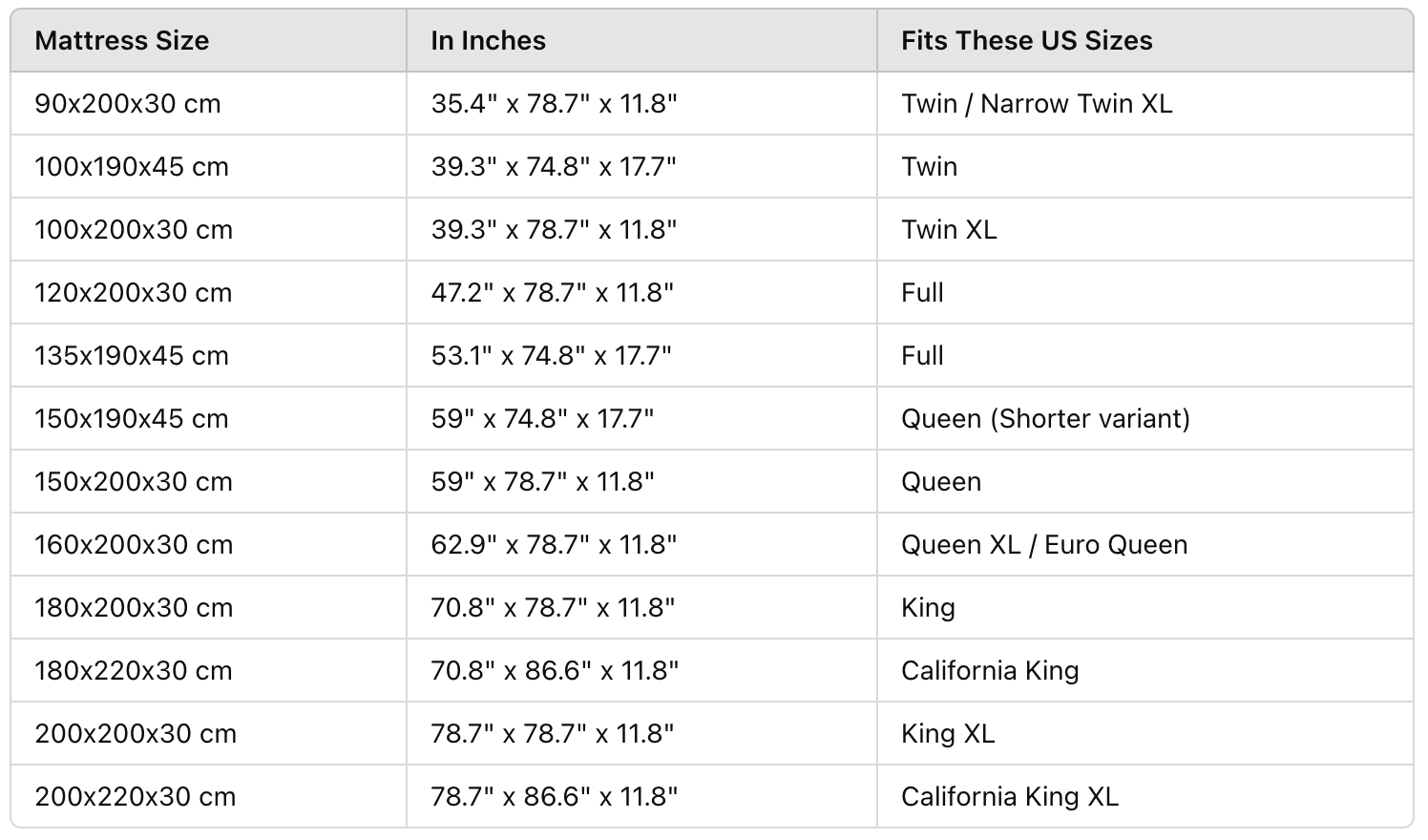Select the 150x200x30 cm mattress cell

click(x=209, y=481)
